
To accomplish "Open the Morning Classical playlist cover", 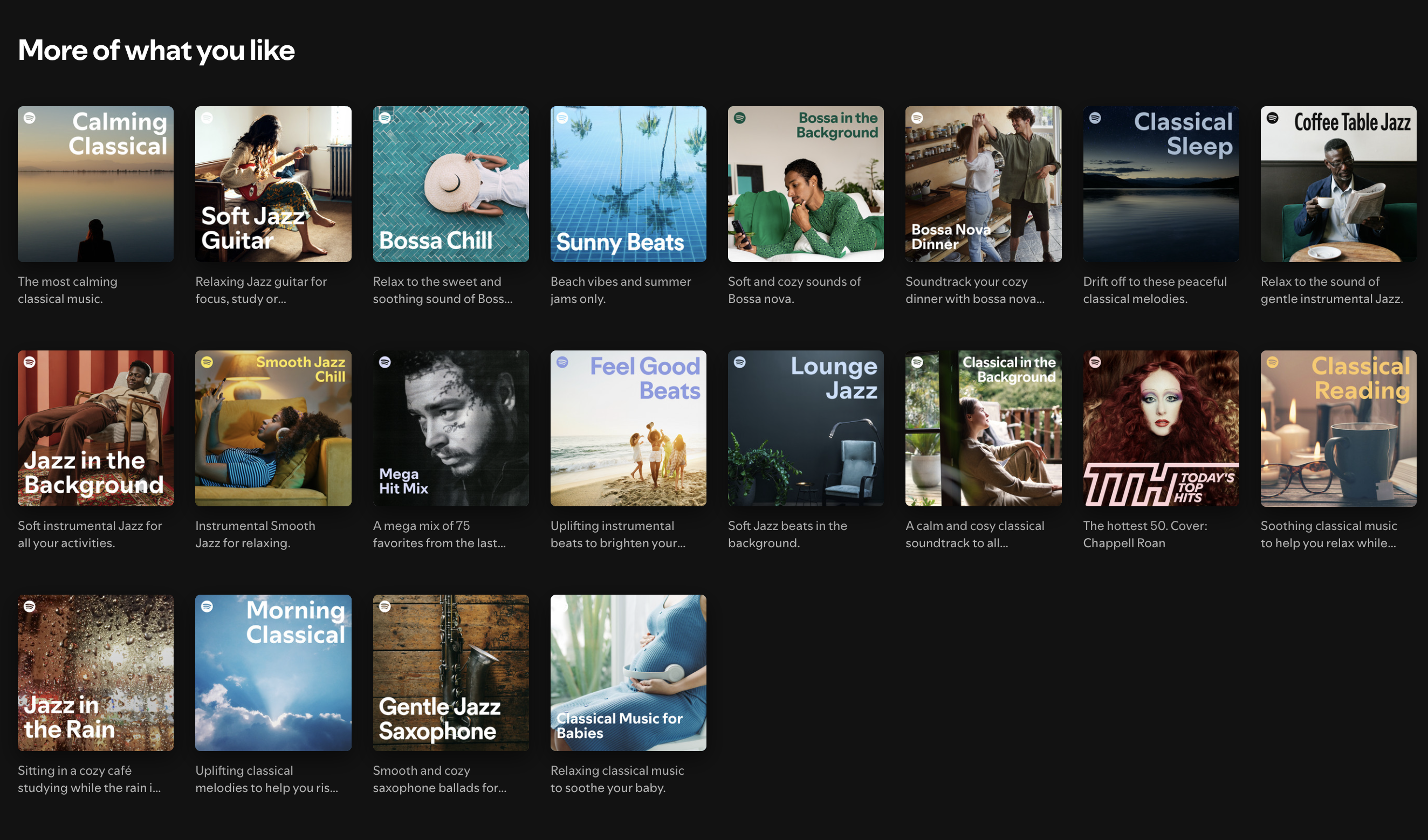I will (273, 673).
